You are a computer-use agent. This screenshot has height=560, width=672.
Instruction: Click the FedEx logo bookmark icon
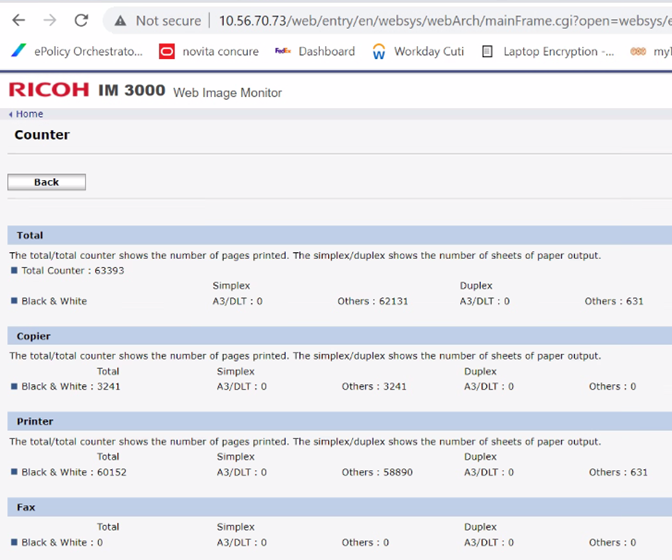tap(283, 51)
